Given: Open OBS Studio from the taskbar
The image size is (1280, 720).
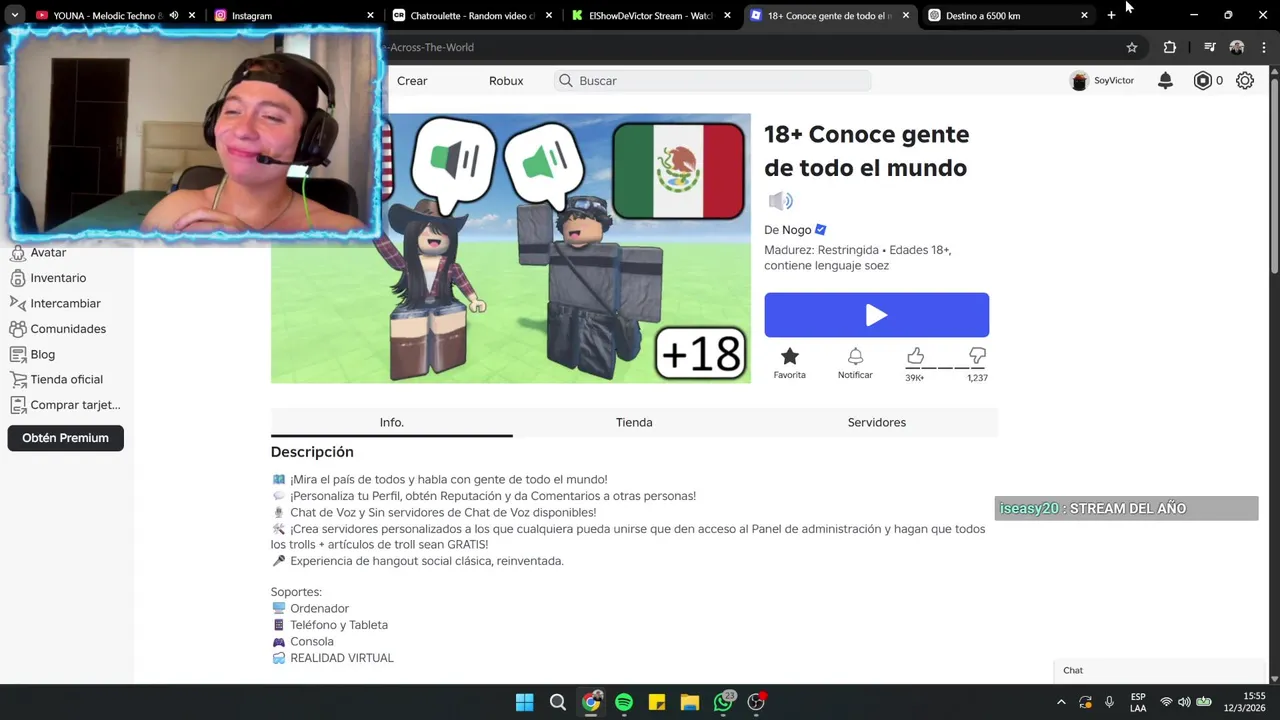Looking at the screenshot, I should click(756, 702).
